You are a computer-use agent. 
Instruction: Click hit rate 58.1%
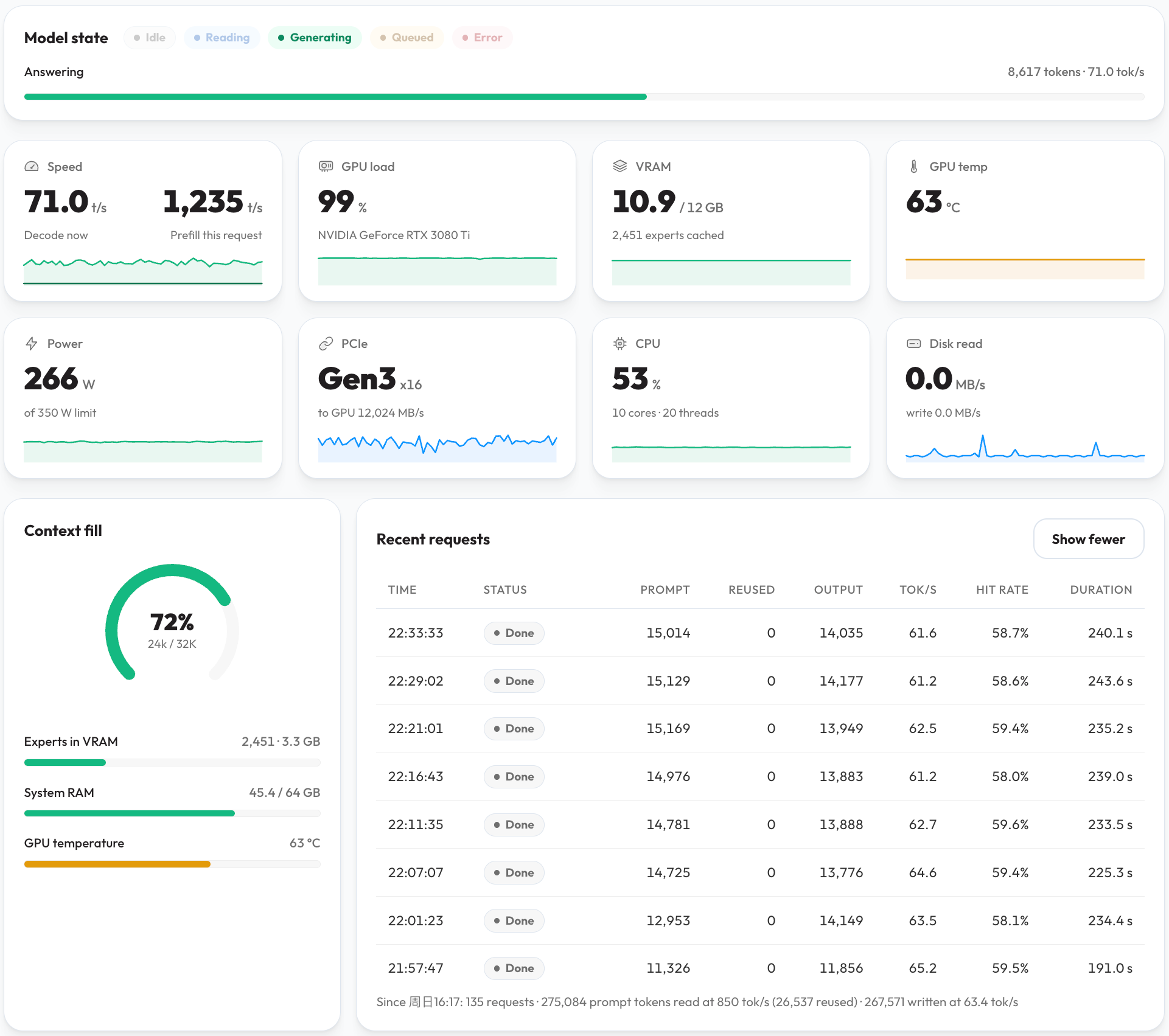click(x=1010, y=921)
